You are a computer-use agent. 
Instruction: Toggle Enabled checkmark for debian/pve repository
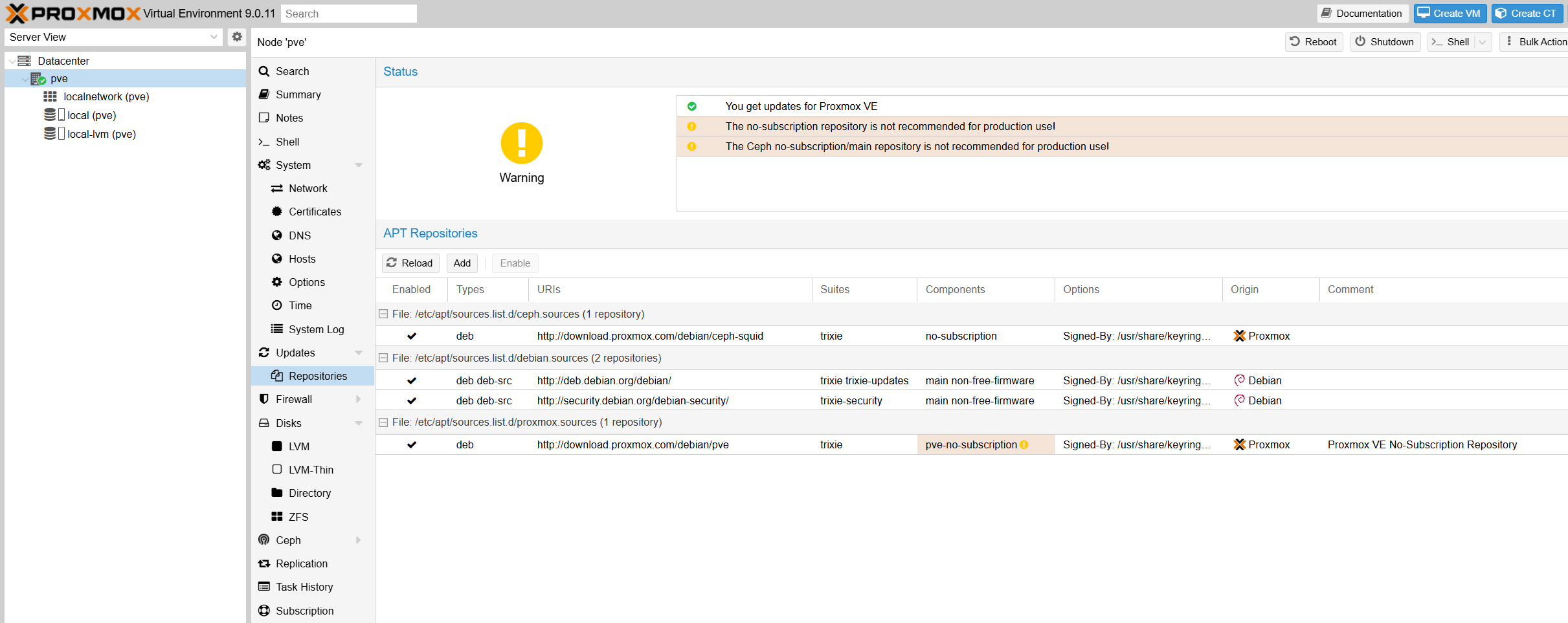tap(412, 444)
